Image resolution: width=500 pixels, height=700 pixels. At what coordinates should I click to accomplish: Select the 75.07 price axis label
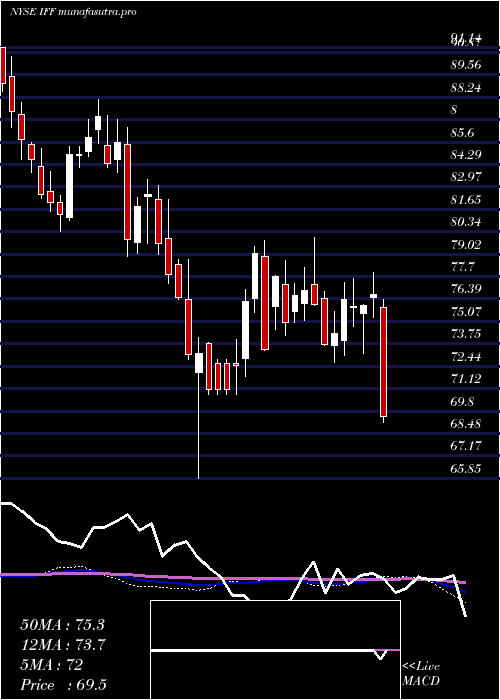coord(466,312)
